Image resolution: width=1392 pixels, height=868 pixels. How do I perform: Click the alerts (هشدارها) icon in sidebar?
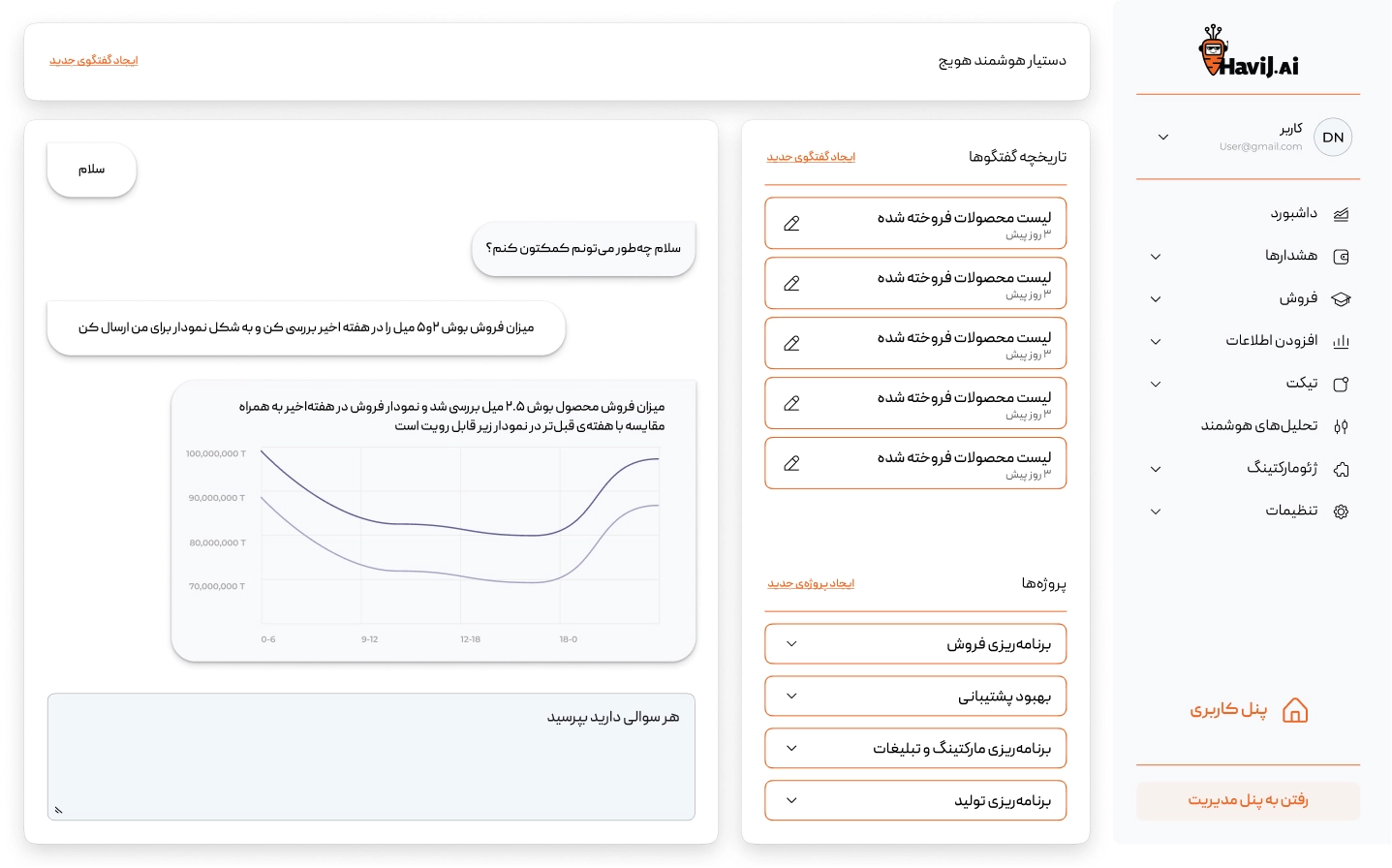click(1341, 257)
